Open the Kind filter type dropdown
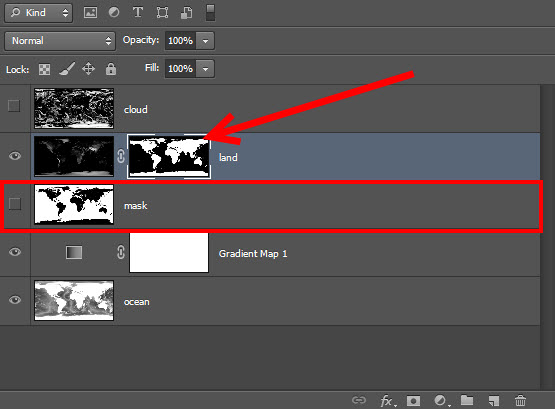Image resolution: width=555 pixels, height=409 pixels. click(x=39, y=13)
